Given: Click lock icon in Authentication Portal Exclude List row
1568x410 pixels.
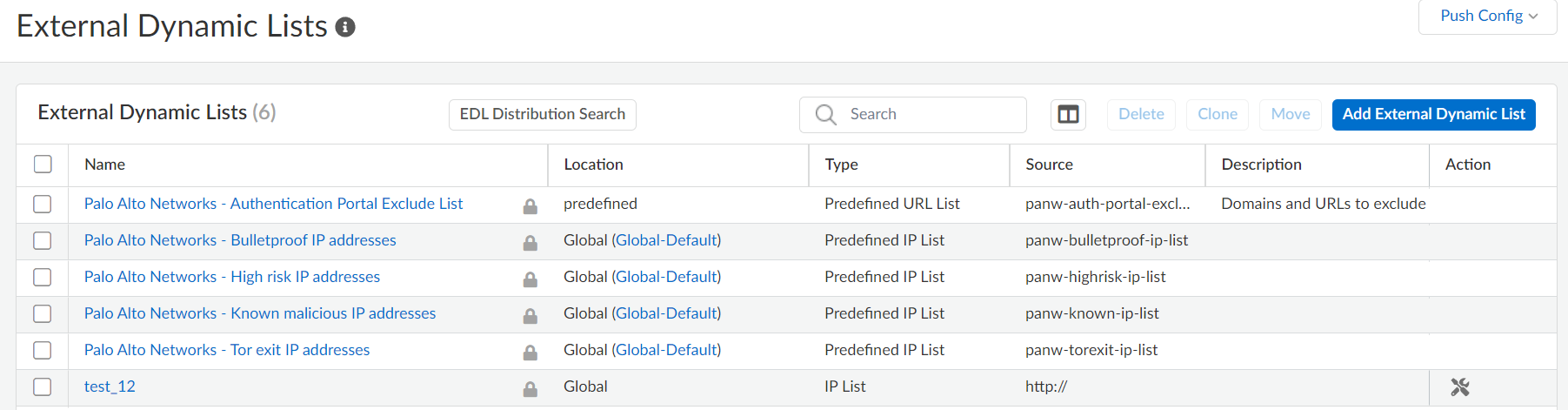Looking at the screenshot, I should coord(530,206).
